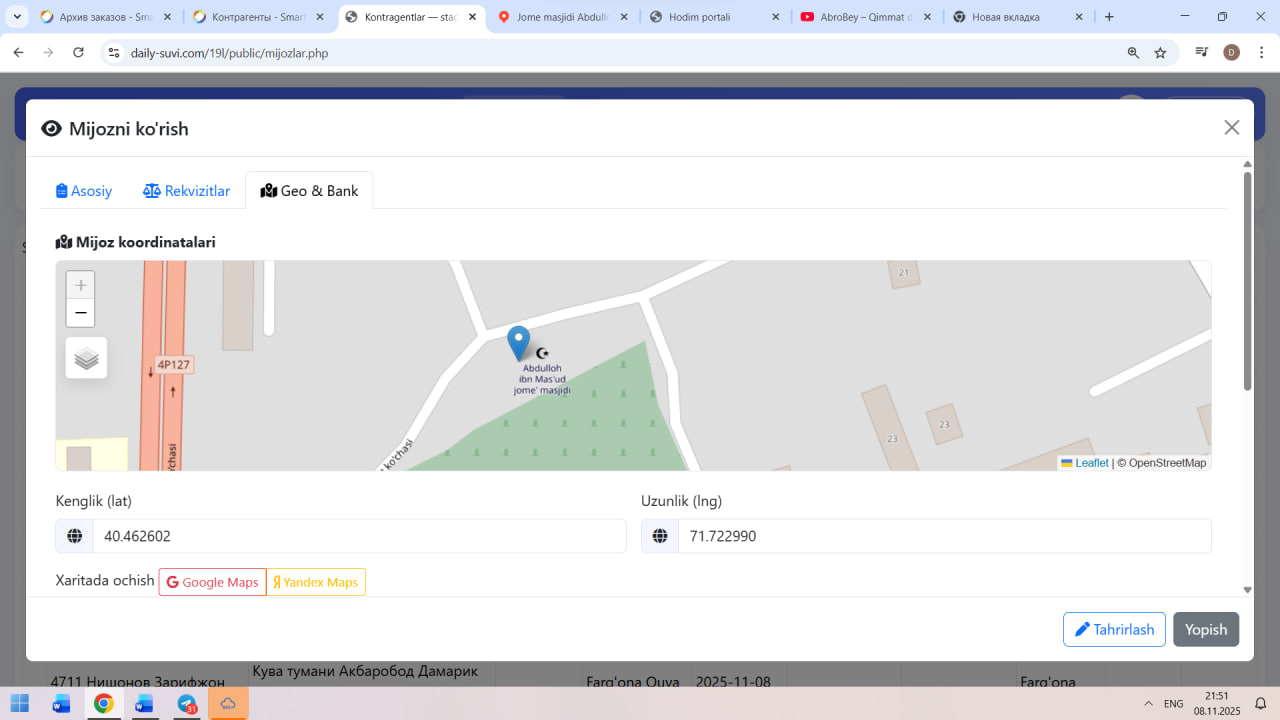Open a new browser tab
The height and width of the screenshot is (720, 1280).
pyautogui.click(x=1109, y=17)
